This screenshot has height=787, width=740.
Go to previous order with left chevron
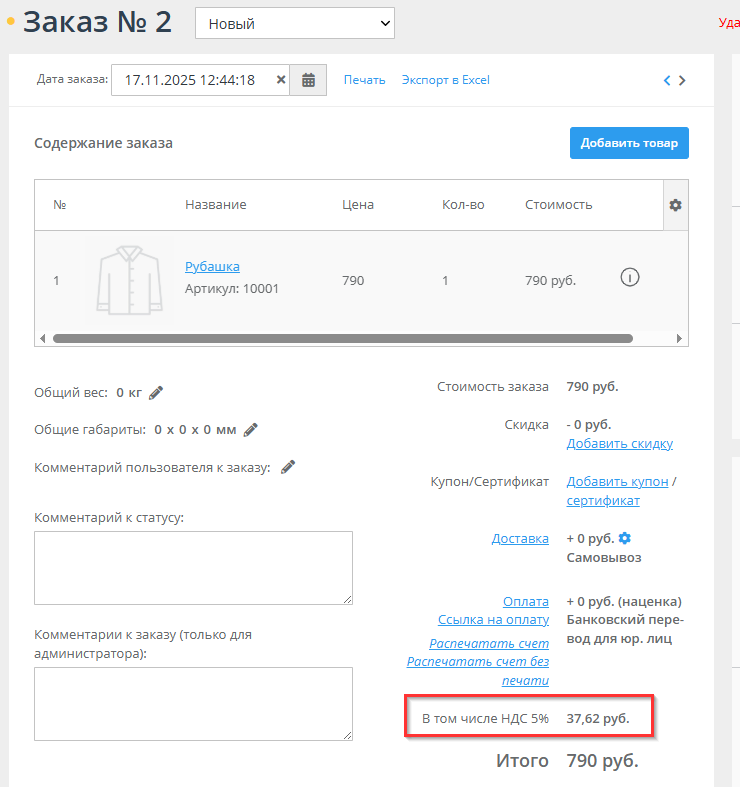pos(667,81)
